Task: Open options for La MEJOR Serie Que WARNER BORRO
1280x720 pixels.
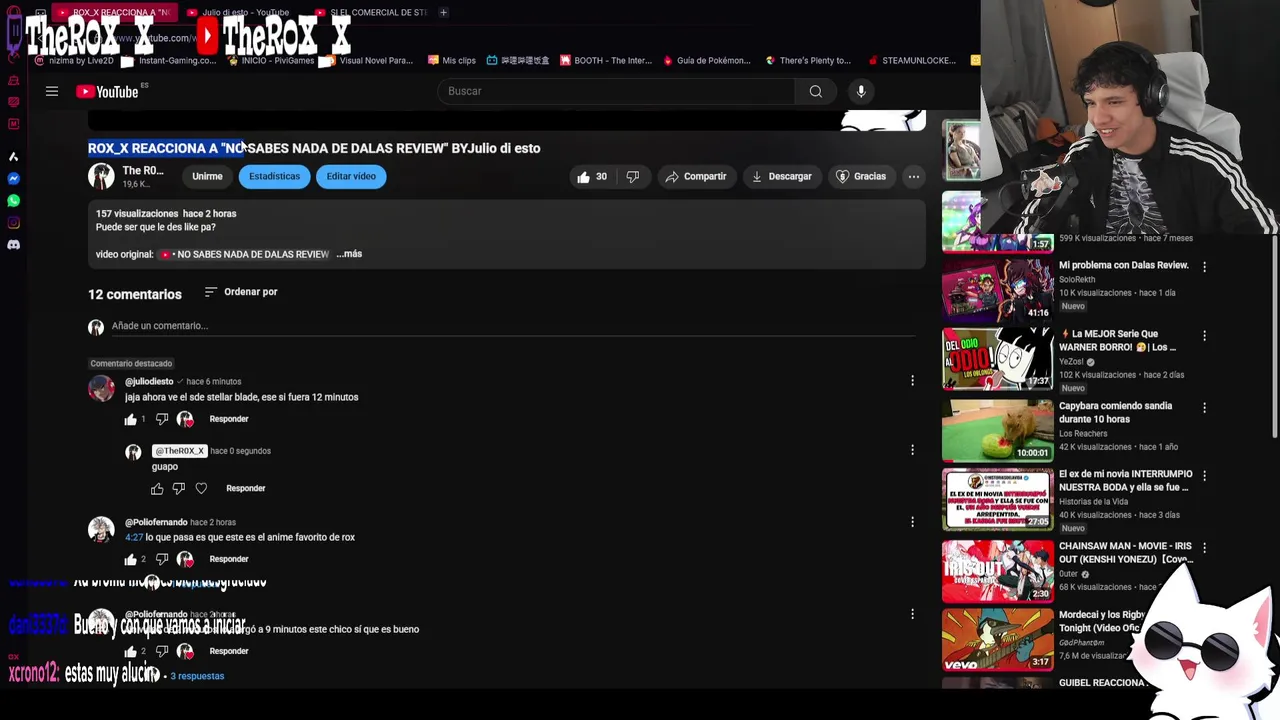Action: pos(1204,336)
